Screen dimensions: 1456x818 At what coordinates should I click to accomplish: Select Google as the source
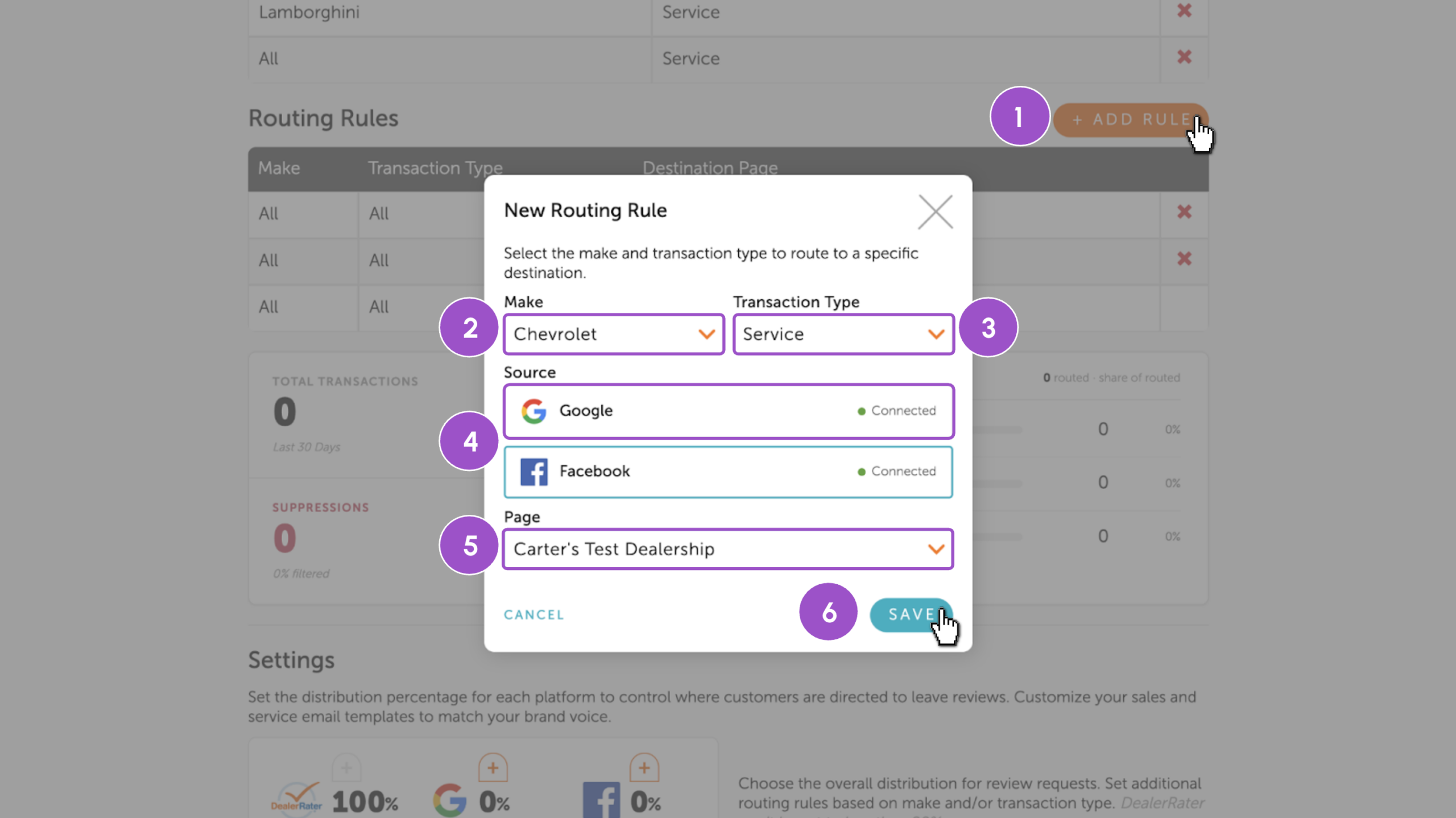coord(729,411)
